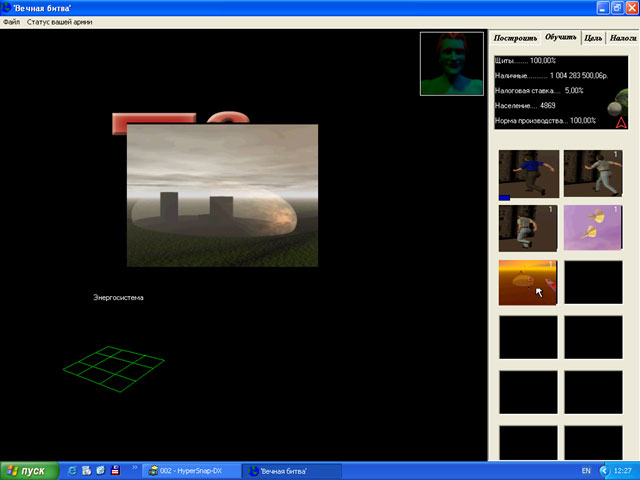Image resolution: width=640 pixels, height=480 pixels.
Task: Click the Windows пуск start button
Action: pos(28,470)
